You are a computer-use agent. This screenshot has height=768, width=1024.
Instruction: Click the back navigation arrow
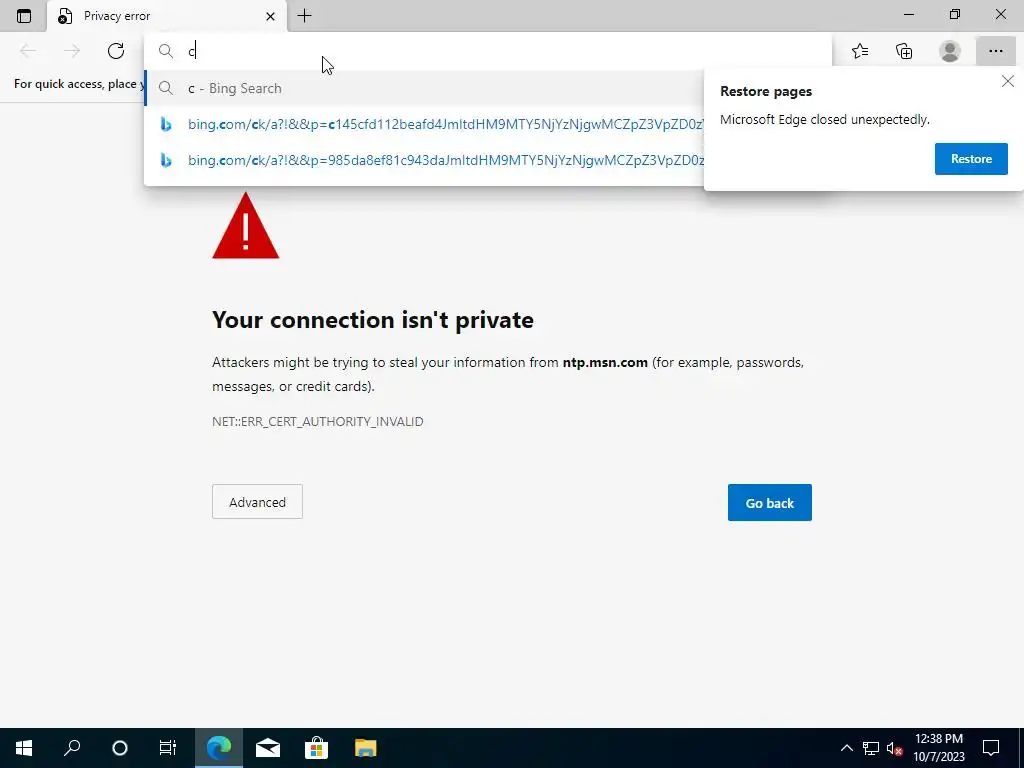pos(28,51)
